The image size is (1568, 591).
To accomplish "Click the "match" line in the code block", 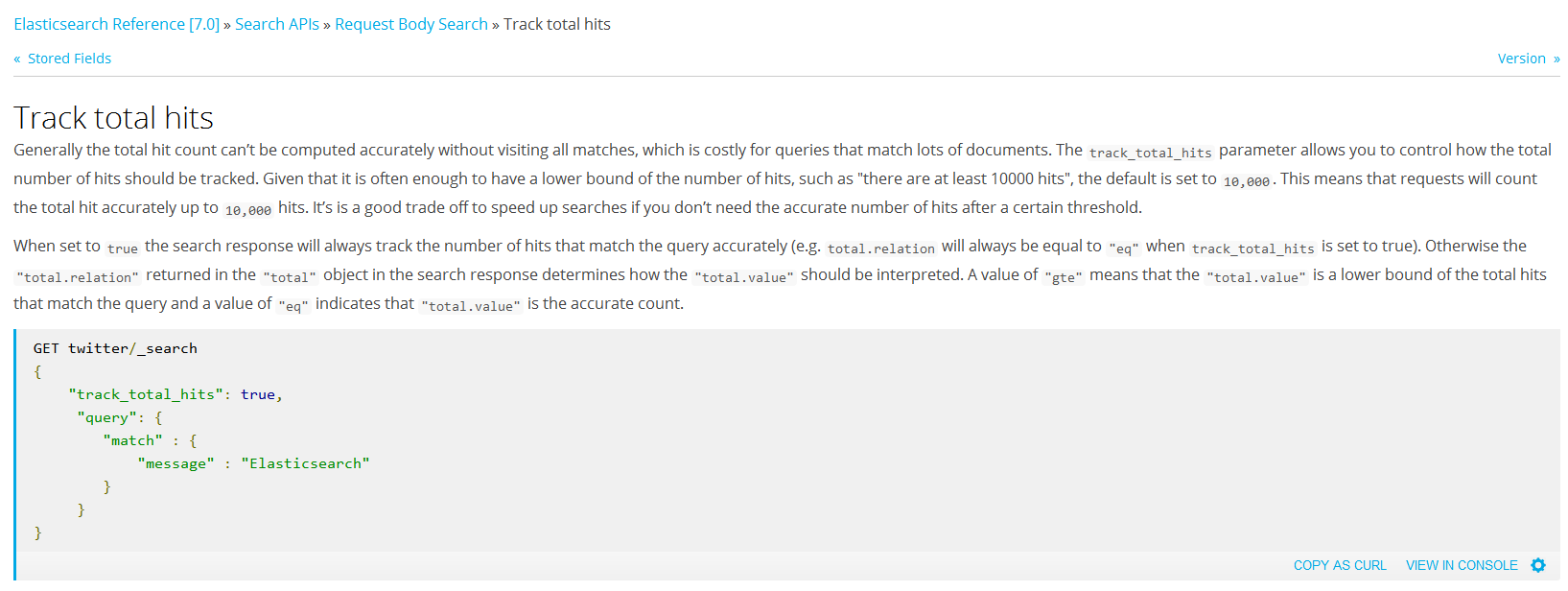I will click(x=151, y=440).
